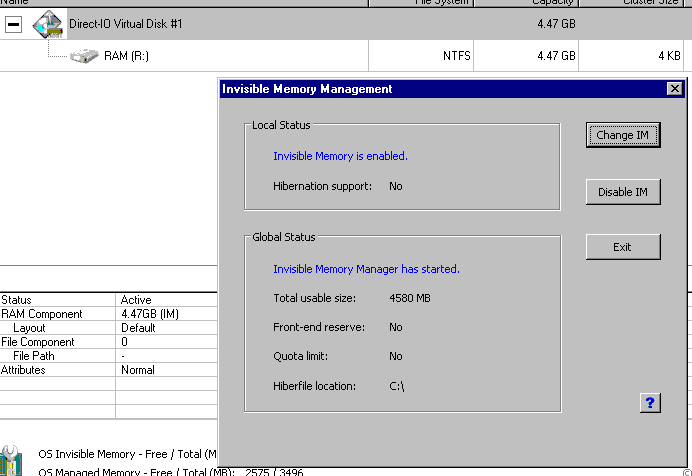Click the Attributes property label

point(23,370)
